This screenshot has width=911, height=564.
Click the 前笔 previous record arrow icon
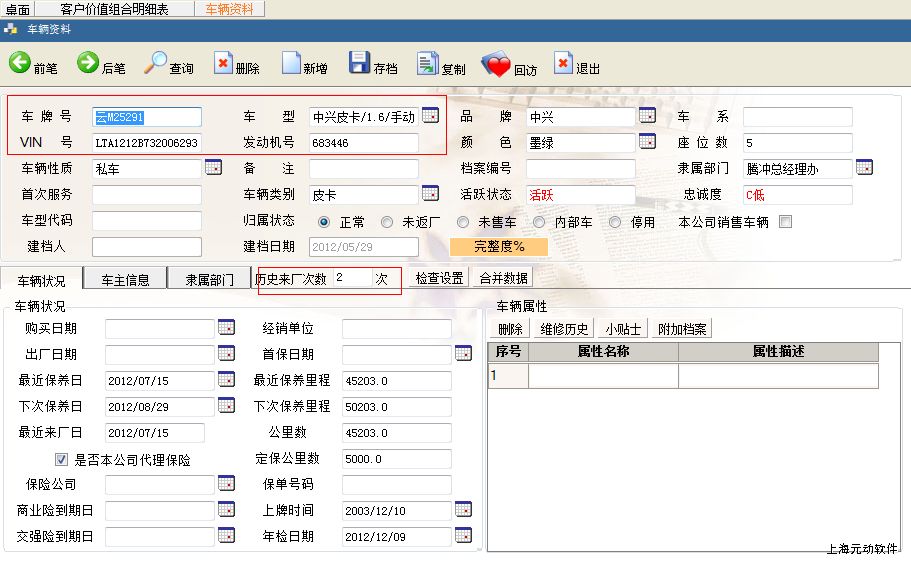[x=20, y=64]
